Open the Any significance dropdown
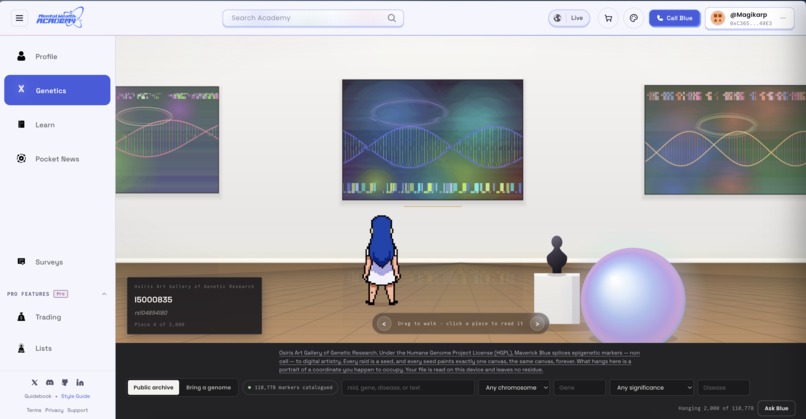This screenshot has height=419, width=806. point(651,388)
